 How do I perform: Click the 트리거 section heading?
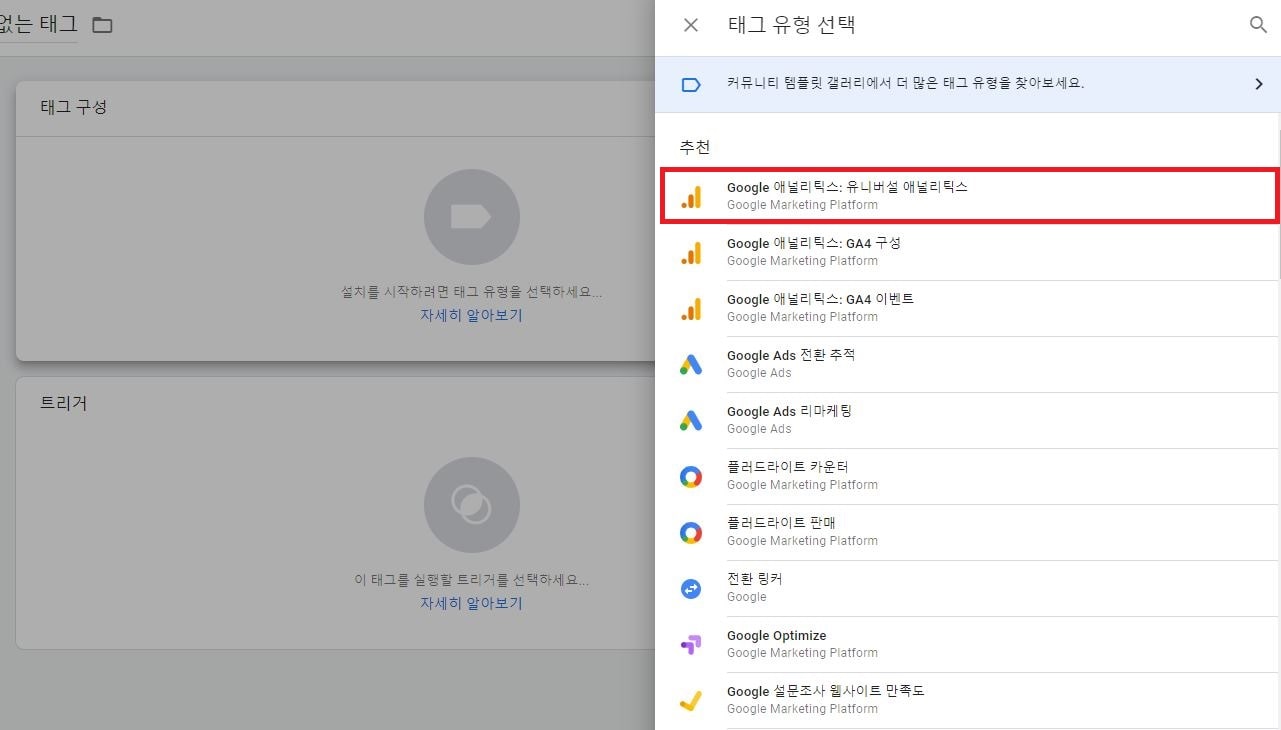[x=63, y=403]
